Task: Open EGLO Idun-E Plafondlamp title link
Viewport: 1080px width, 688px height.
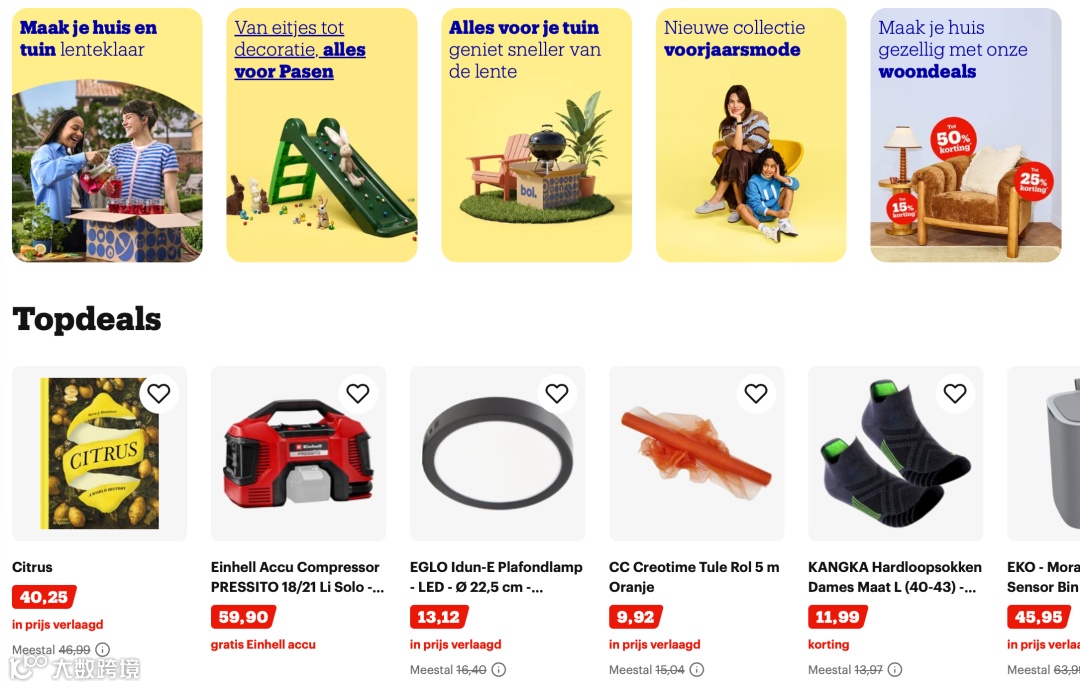Action: pyautogui.click(x=496, y=577)
